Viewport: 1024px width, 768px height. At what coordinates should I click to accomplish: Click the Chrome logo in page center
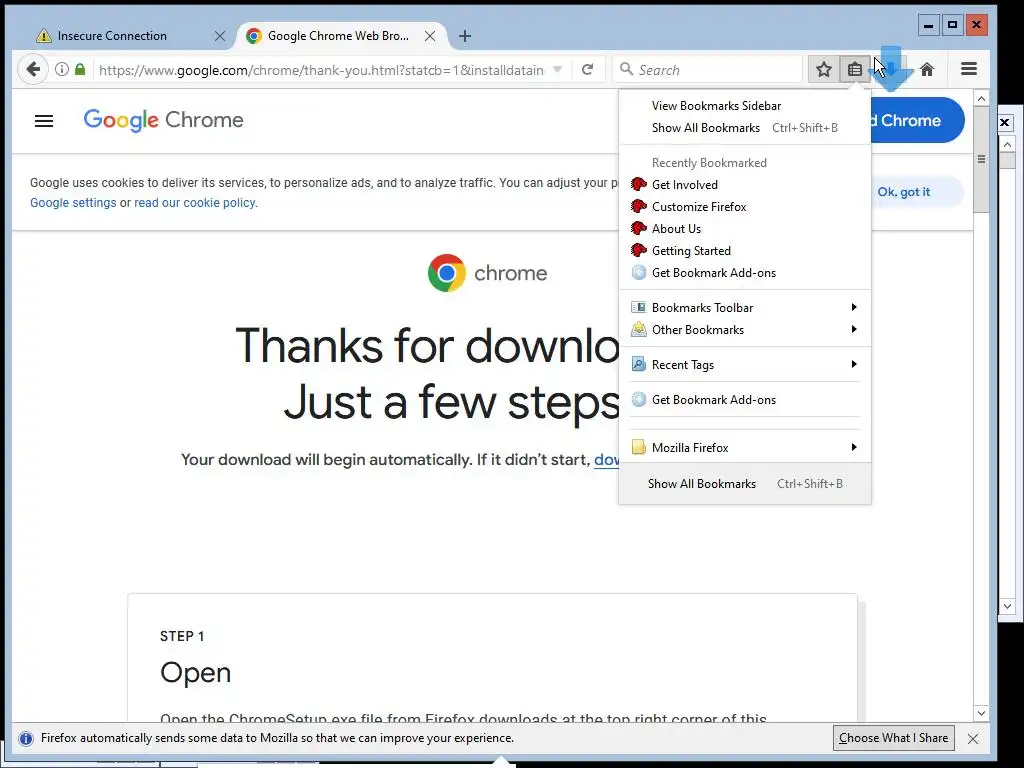tap(447, 273)
